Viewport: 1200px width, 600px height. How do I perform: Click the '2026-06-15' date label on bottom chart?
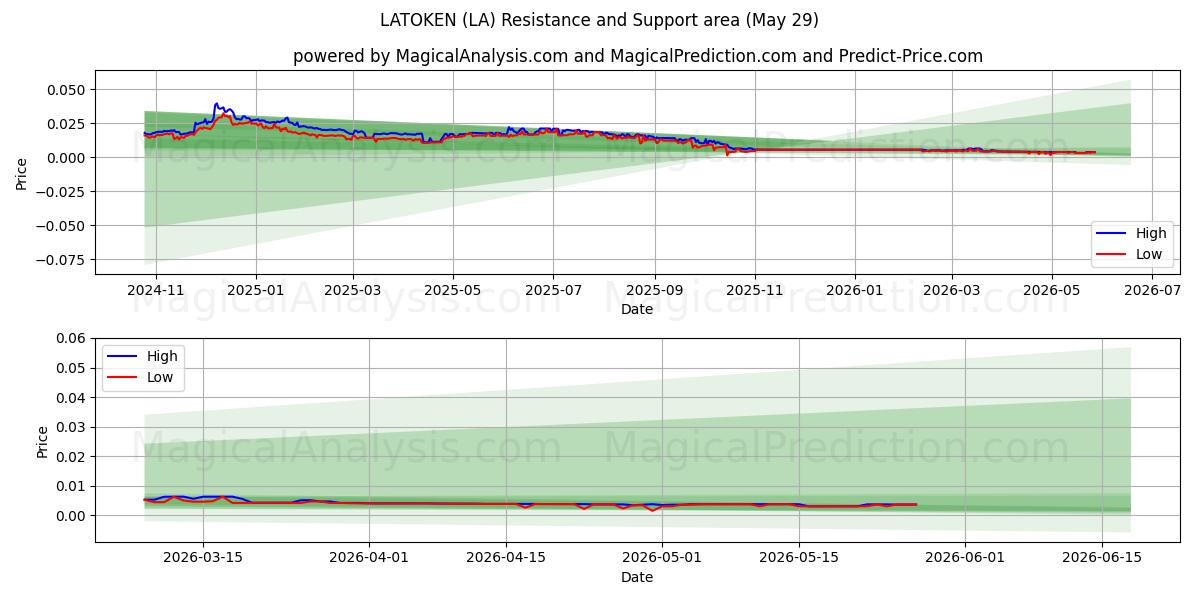tap(1102, 558)
